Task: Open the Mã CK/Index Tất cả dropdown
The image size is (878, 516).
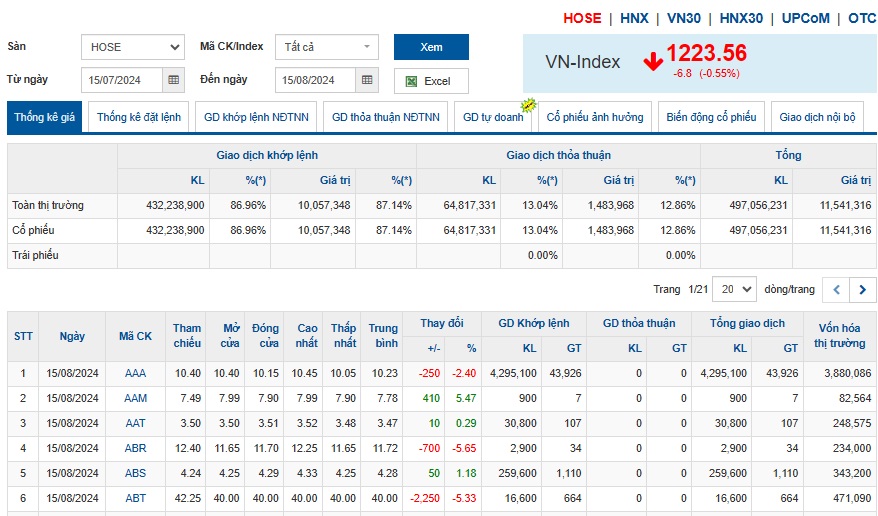Action: pyautogui.click(x=327, y=47)
